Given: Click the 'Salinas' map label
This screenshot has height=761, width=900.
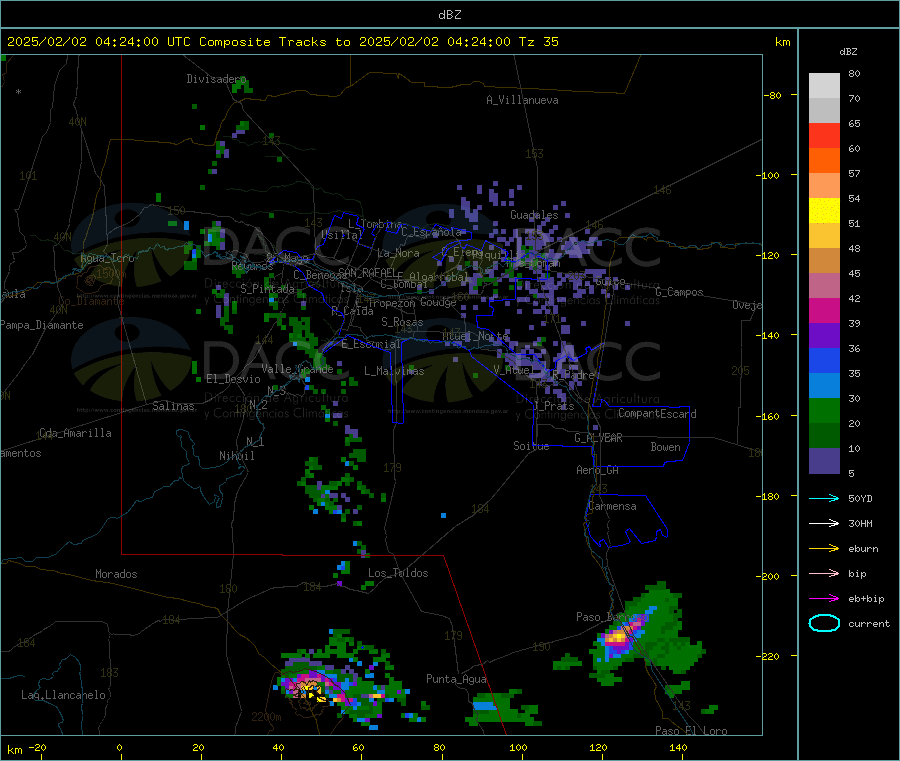Looking at the screenshot, I should [x=173, y=406].
